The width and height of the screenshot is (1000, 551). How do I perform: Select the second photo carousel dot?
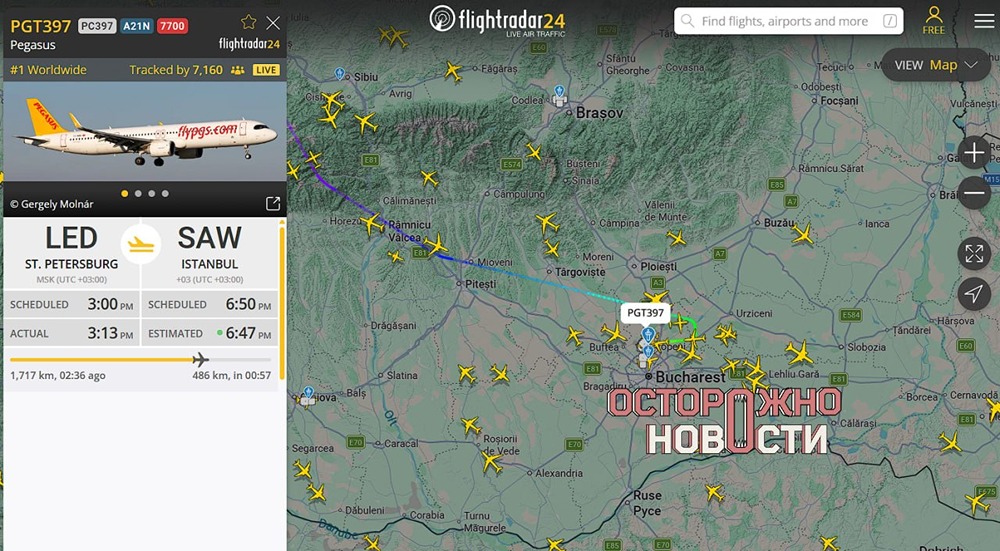pos(138,193)
